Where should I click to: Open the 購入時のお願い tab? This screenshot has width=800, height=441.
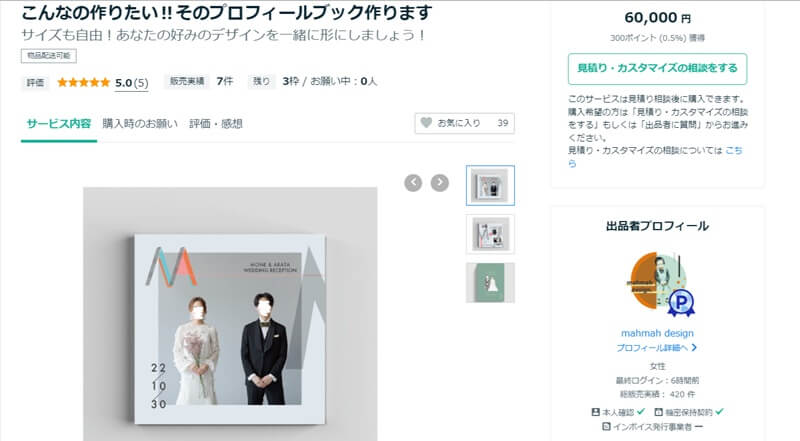coord(140,124)
